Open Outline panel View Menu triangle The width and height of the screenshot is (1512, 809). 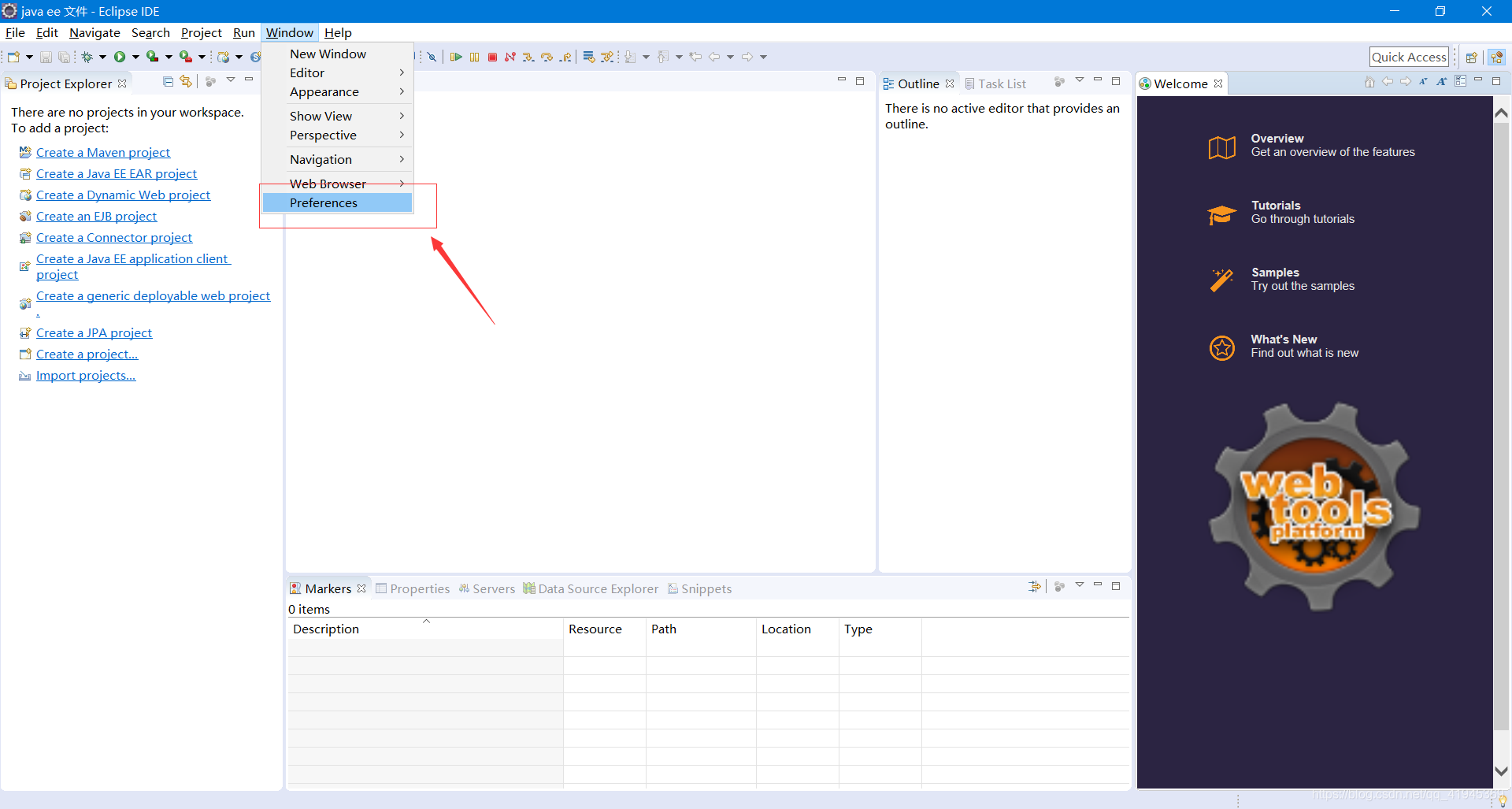1080,80
